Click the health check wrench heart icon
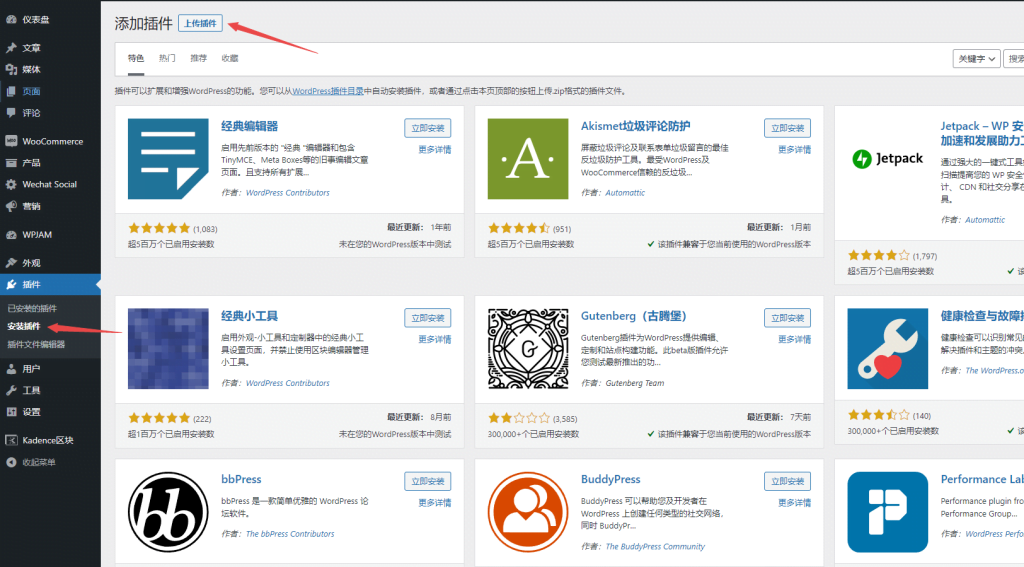The image size is (1024, 567). click(x=888, y=349)
